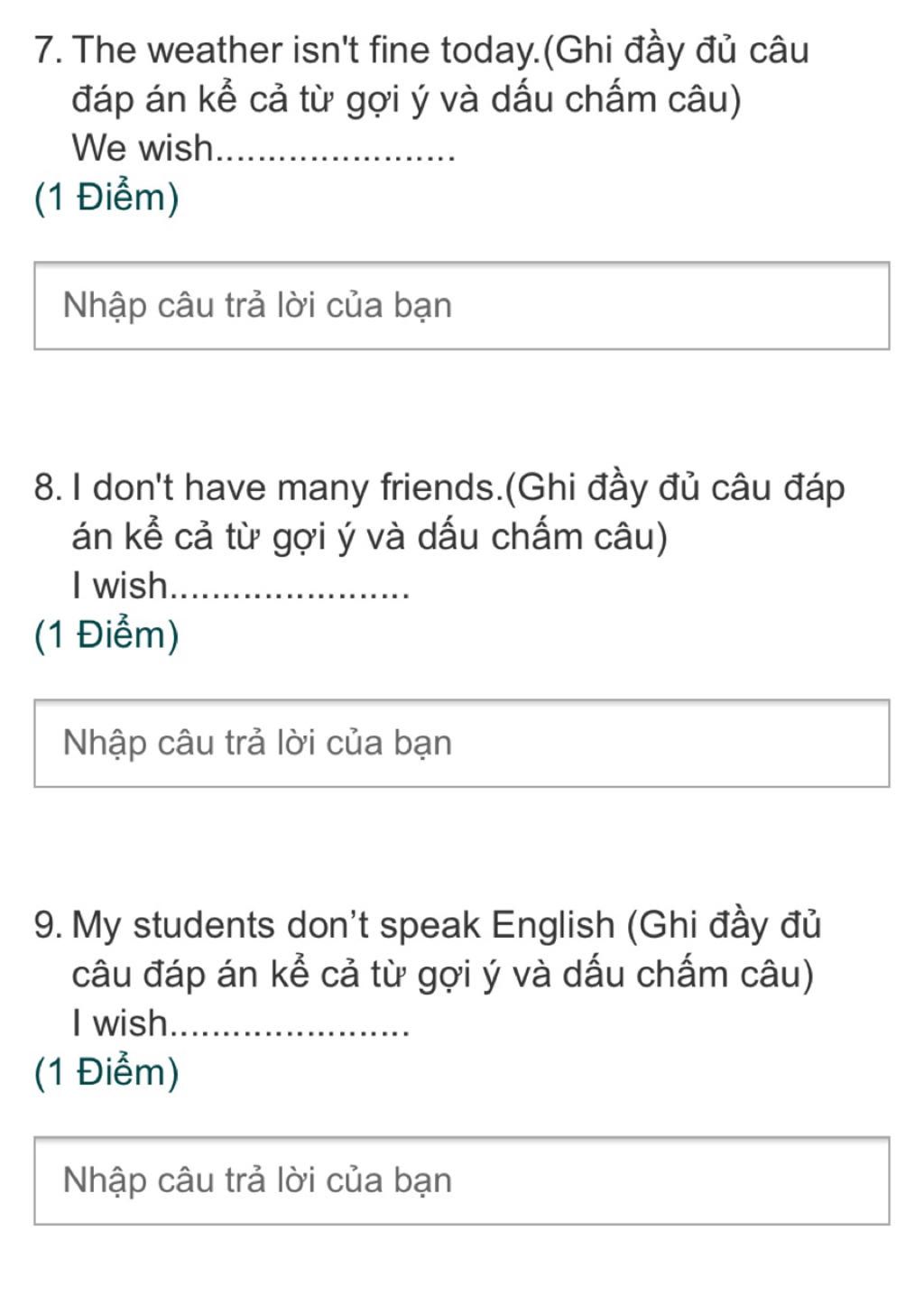The height and width of the screenshot is (1305, 924).
Task: Activate the answer input for question 9
Action: point(462,1180)
